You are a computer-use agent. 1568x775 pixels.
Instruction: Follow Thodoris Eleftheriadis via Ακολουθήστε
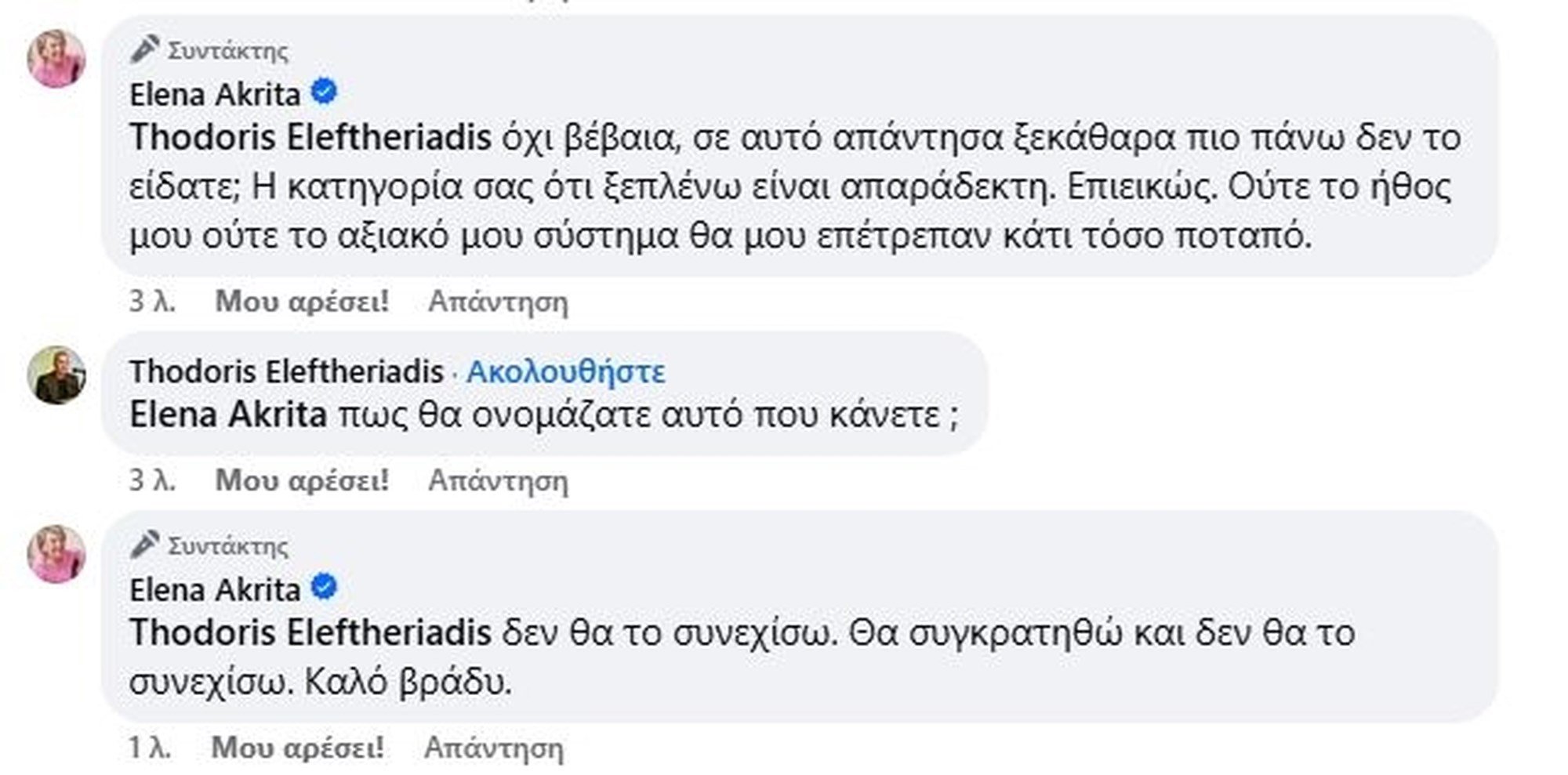[565, 371]
